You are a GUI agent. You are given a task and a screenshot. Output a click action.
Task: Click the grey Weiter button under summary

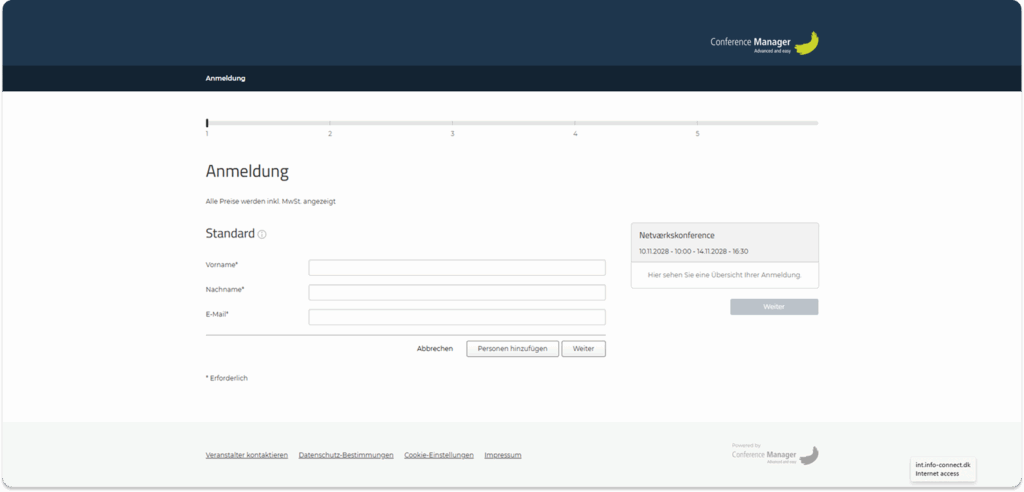[774, 307]
